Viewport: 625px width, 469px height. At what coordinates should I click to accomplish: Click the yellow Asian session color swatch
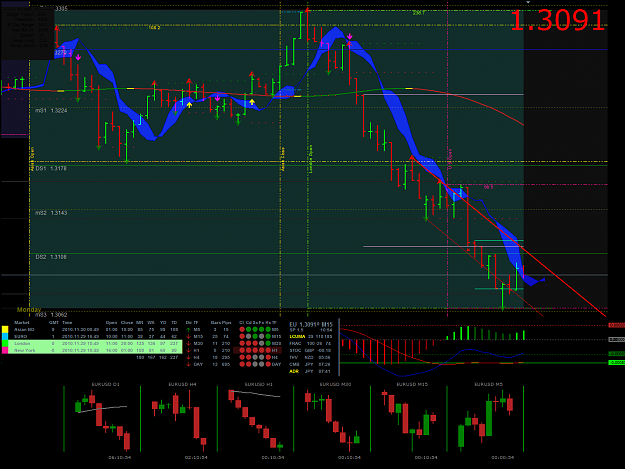5,330
